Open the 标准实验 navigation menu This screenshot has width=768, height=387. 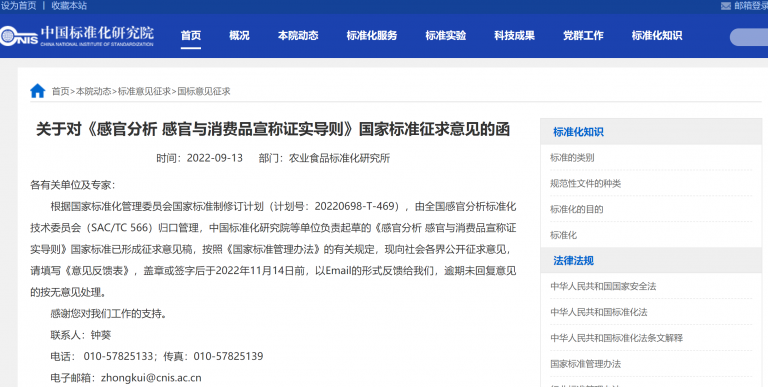click(446, 36)
